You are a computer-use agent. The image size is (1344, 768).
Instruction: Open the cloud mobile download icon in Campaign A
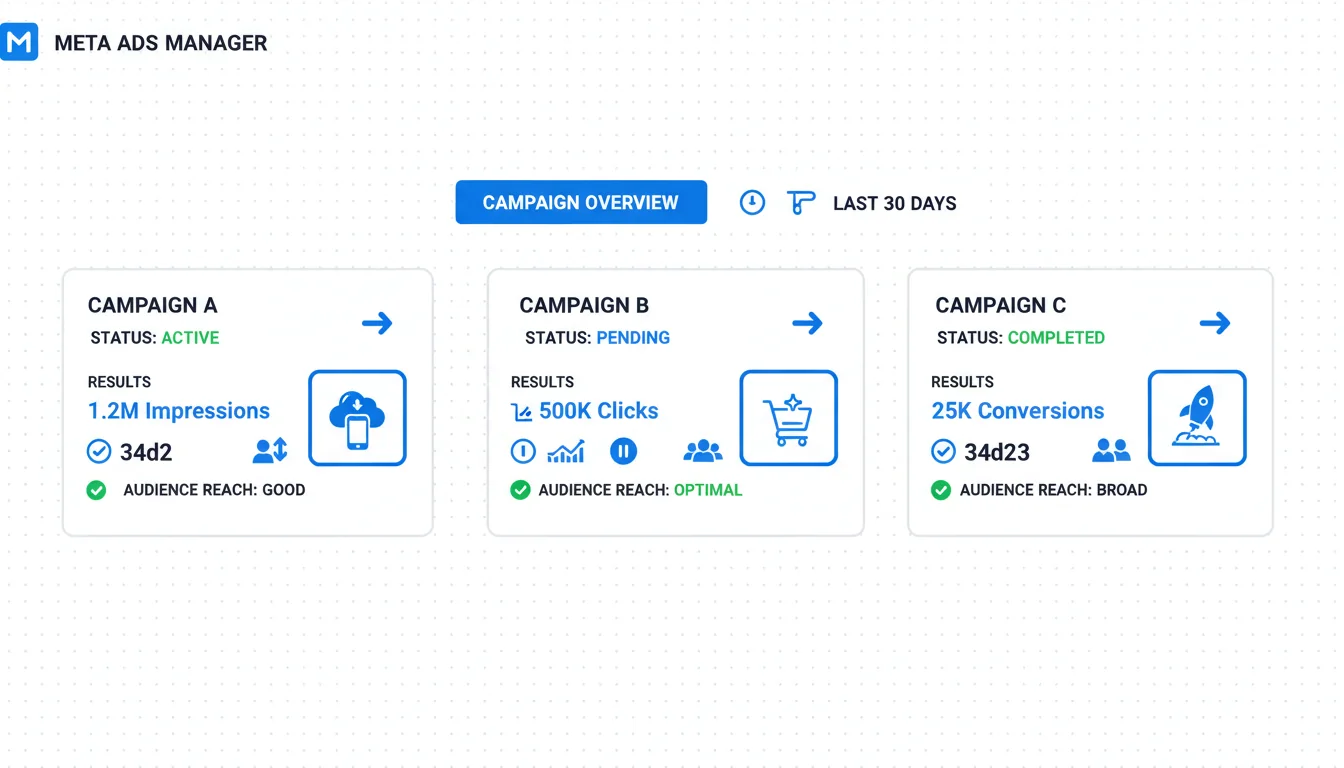(x=357, y=418)
